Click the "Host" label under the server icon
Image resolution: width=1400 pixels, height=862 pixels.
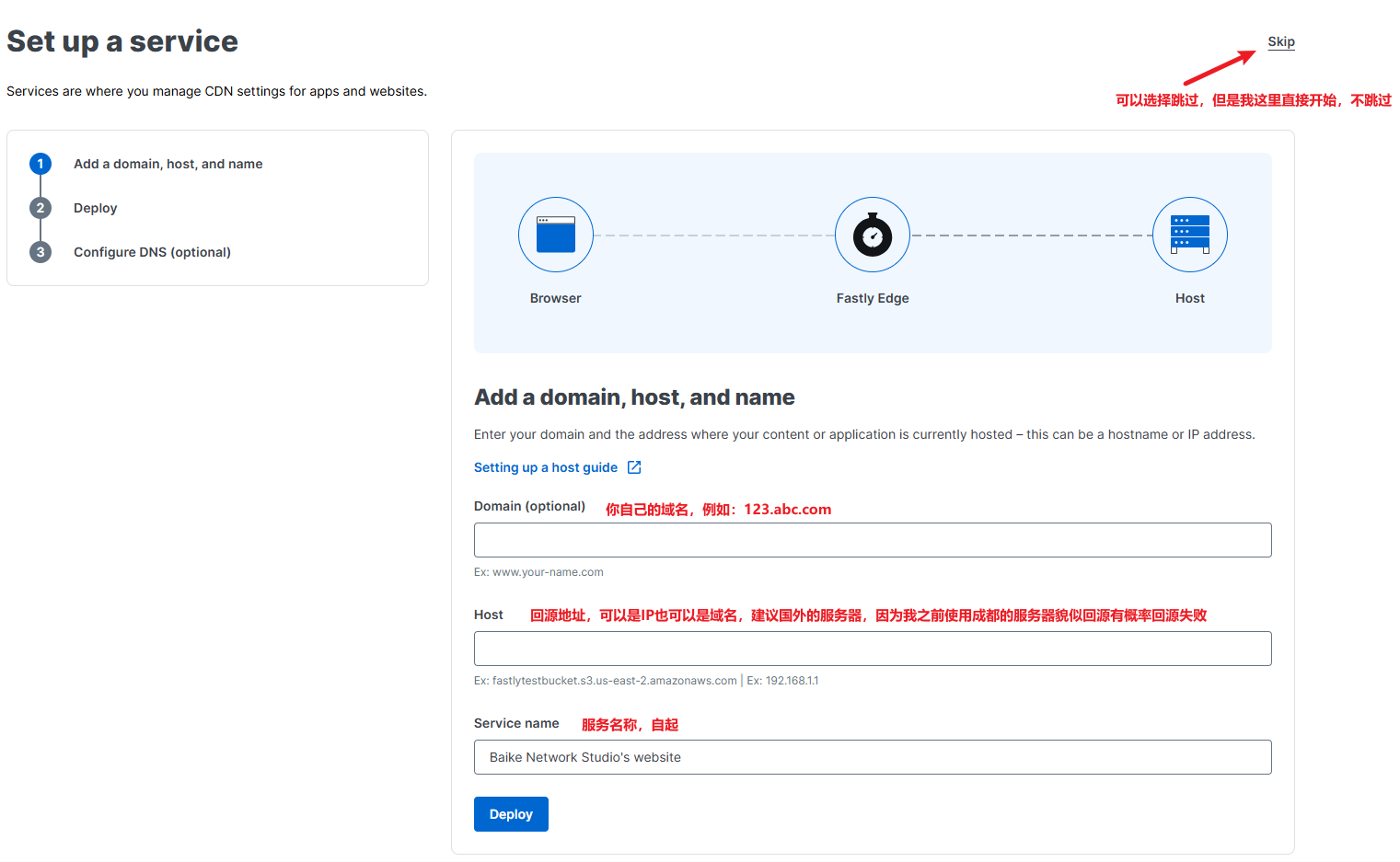(x=1190, y=298)
